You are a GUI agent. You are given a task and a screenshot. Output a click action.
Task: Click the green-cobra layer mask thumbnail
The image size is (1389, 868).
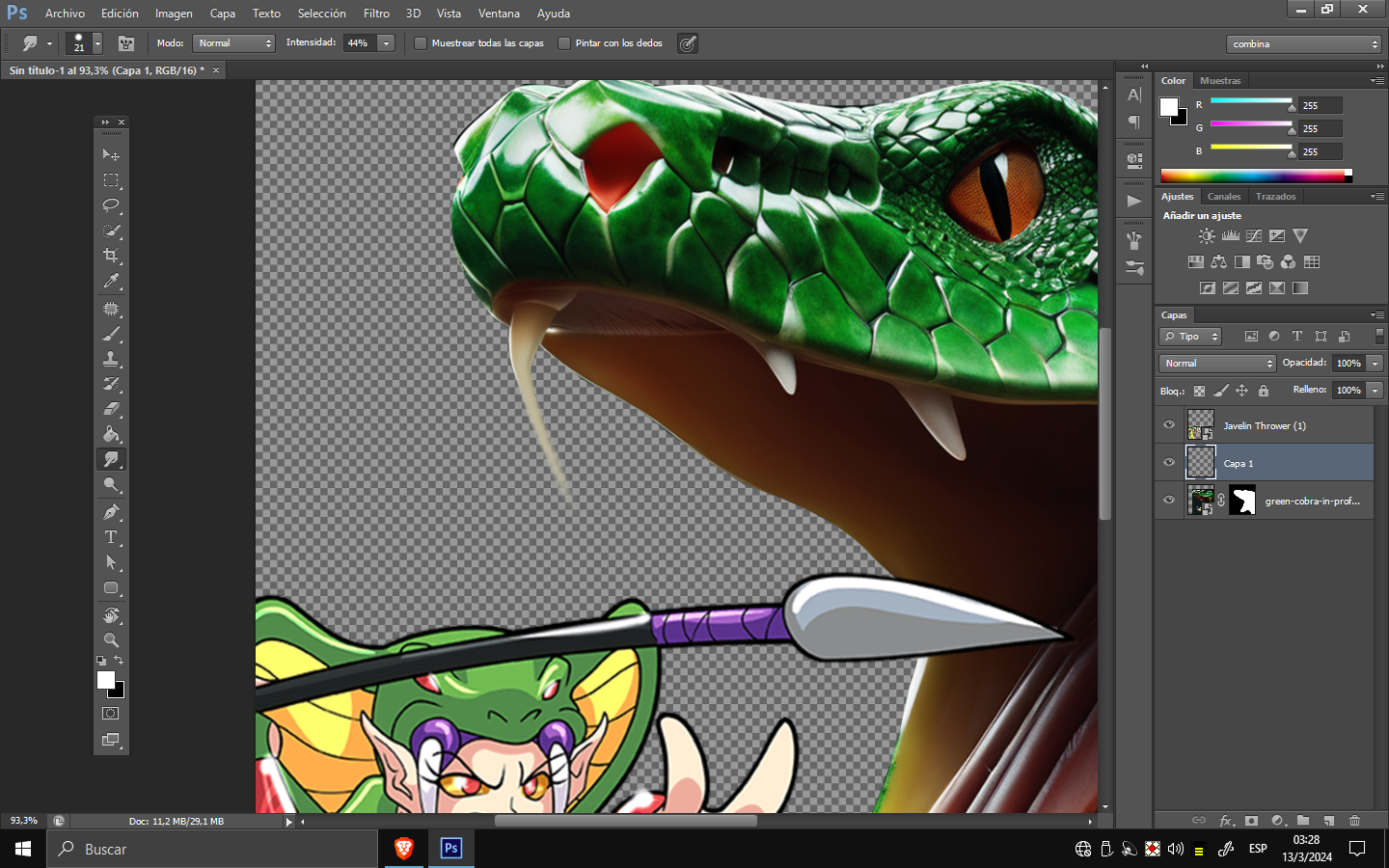point(1242,501)
